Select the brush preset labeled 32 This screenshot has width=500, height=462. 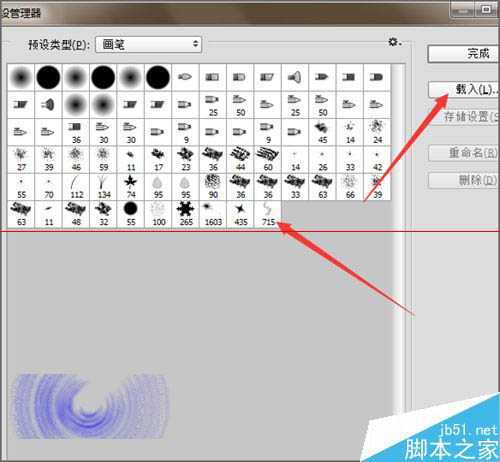pos(103,214)
